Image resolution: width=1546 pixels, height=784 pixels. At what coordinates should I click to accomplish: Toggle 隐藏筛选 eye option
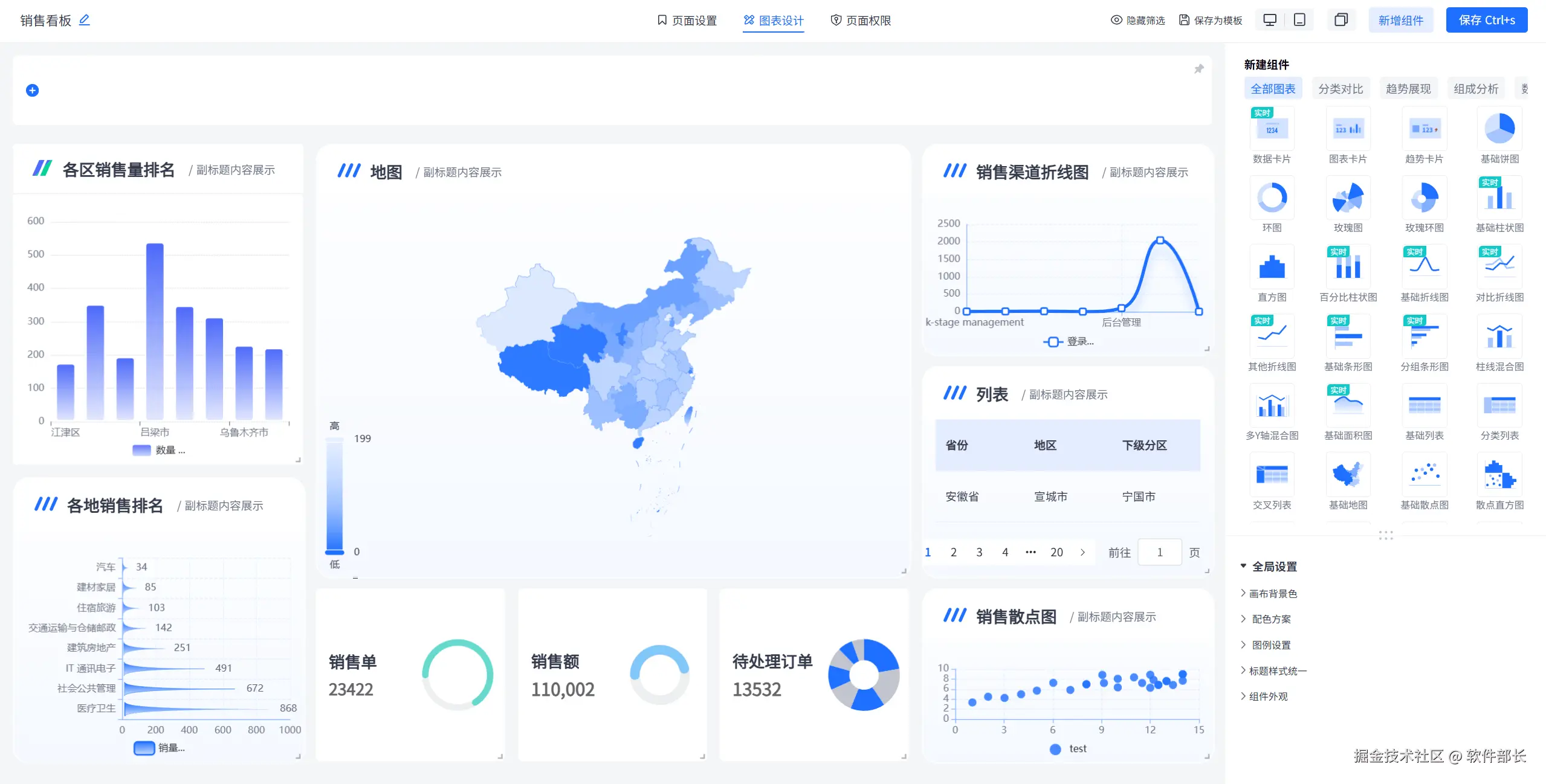[x=1137, y=20]
